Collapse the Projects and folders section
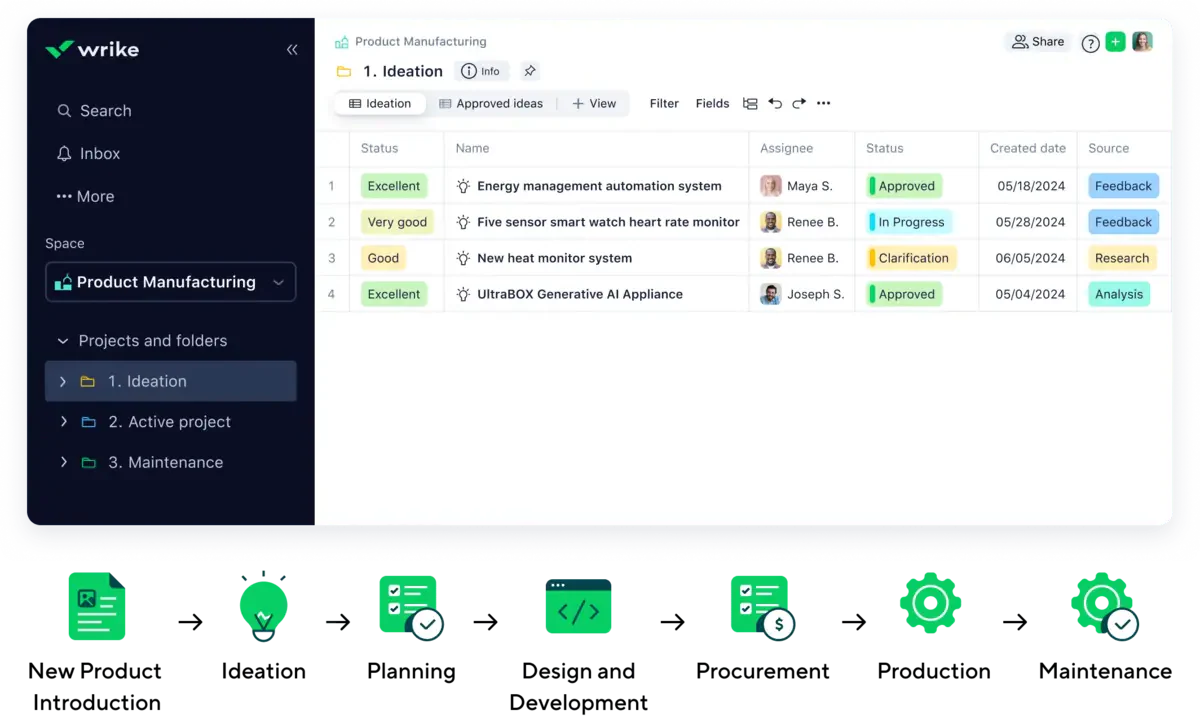1200x719 pixels. coord(63,341)
